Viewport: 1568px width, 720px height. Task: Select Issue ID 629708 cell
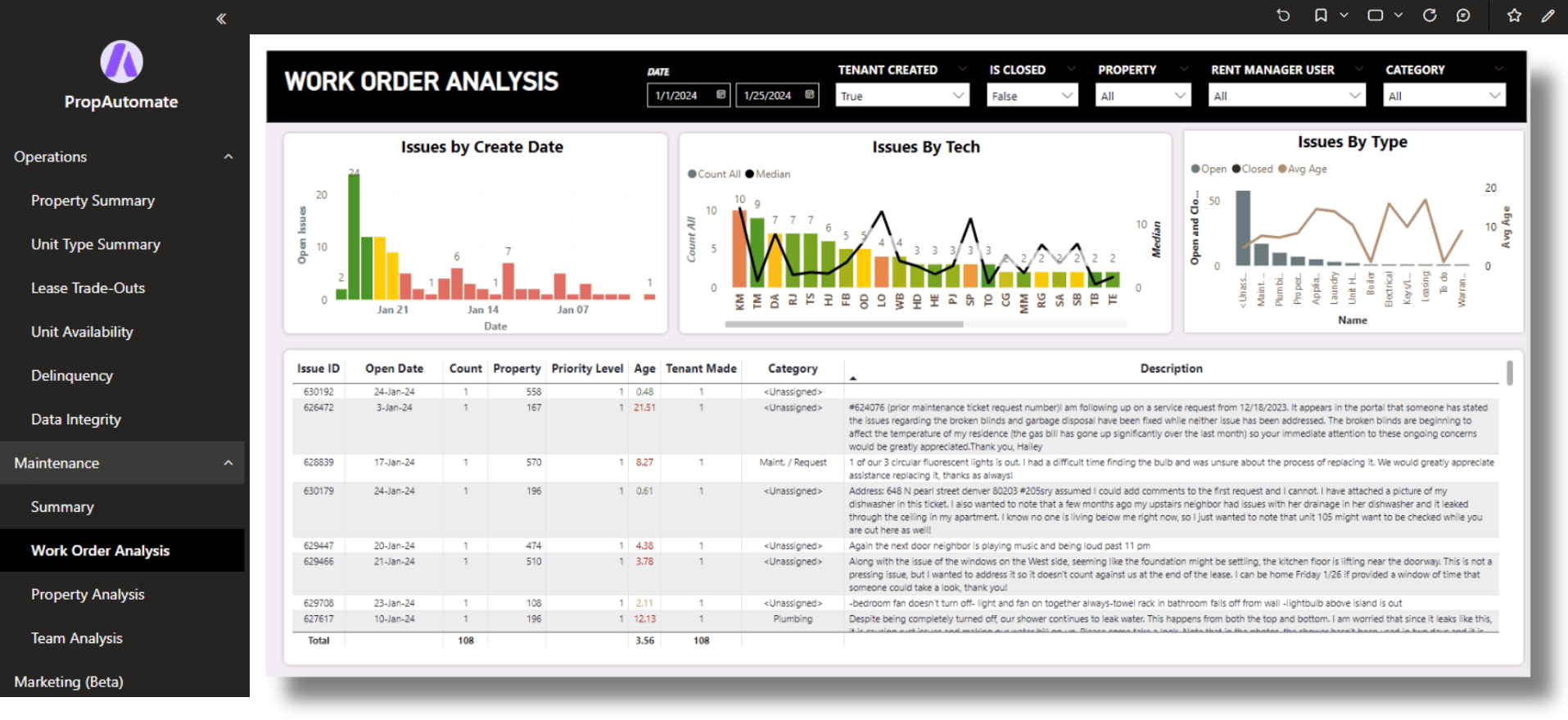[x=319, y=603]
